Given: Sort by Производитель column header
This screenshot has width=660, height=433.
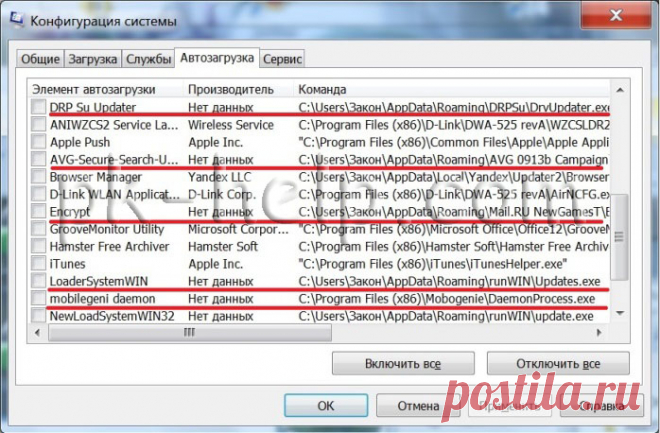Looking at the screenshot, I should point(238,89).
